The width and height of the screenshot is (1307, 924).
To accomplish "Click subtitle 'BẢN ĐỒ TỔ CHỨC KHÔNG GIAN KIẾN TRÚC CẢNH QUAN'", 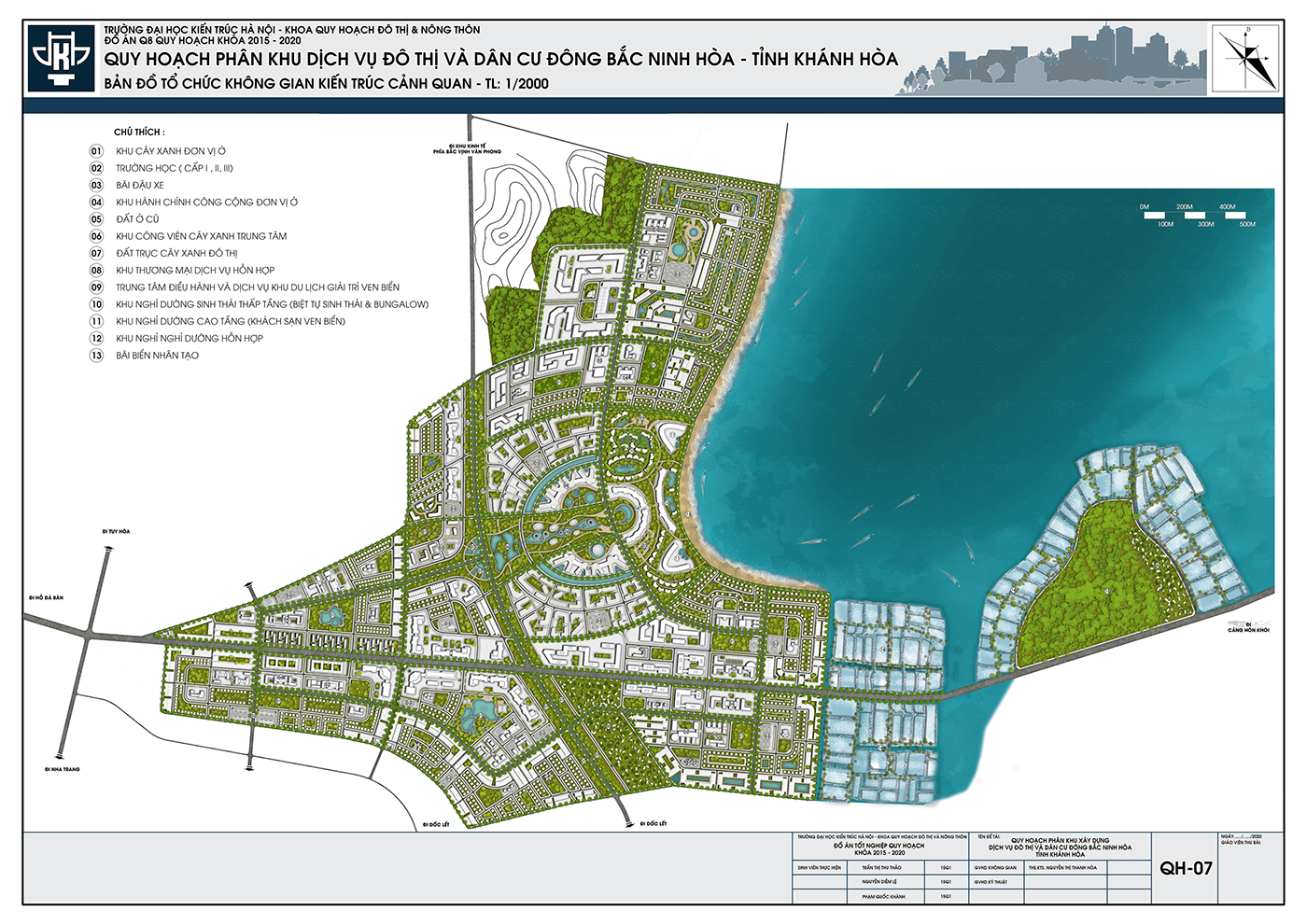I will click(326, 83).
